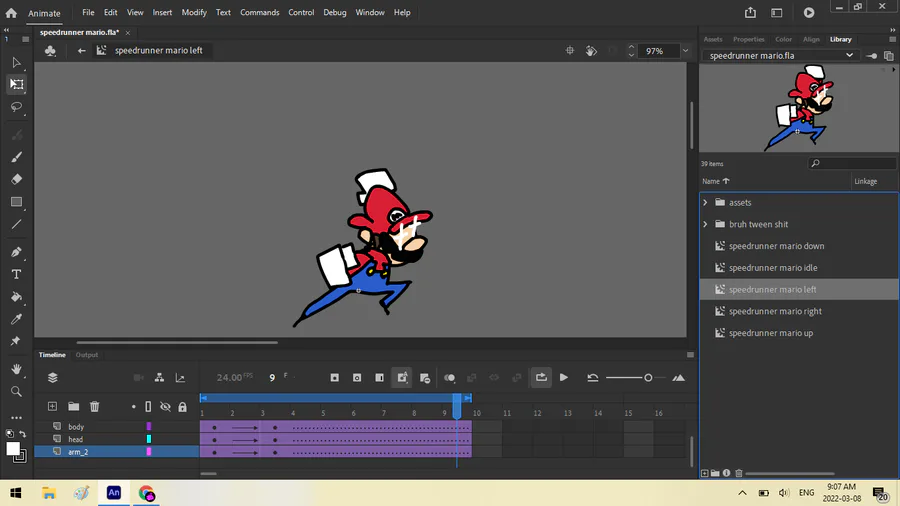The height and width of the screenshot is (506, 900).
Task: Click the center stage icon
Action: click(569, 50)
